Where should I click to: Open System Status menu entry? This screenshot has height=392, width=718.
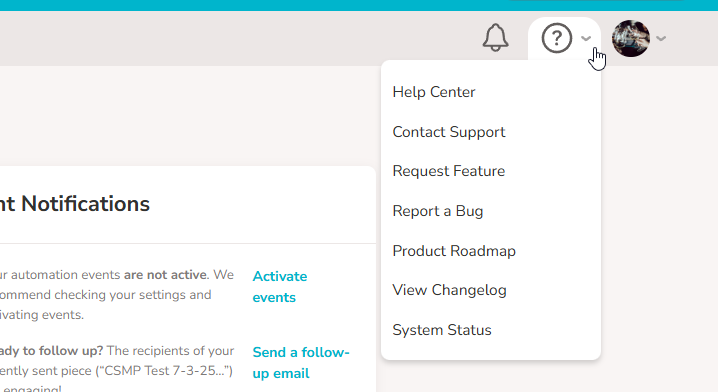tap(442, 330)
